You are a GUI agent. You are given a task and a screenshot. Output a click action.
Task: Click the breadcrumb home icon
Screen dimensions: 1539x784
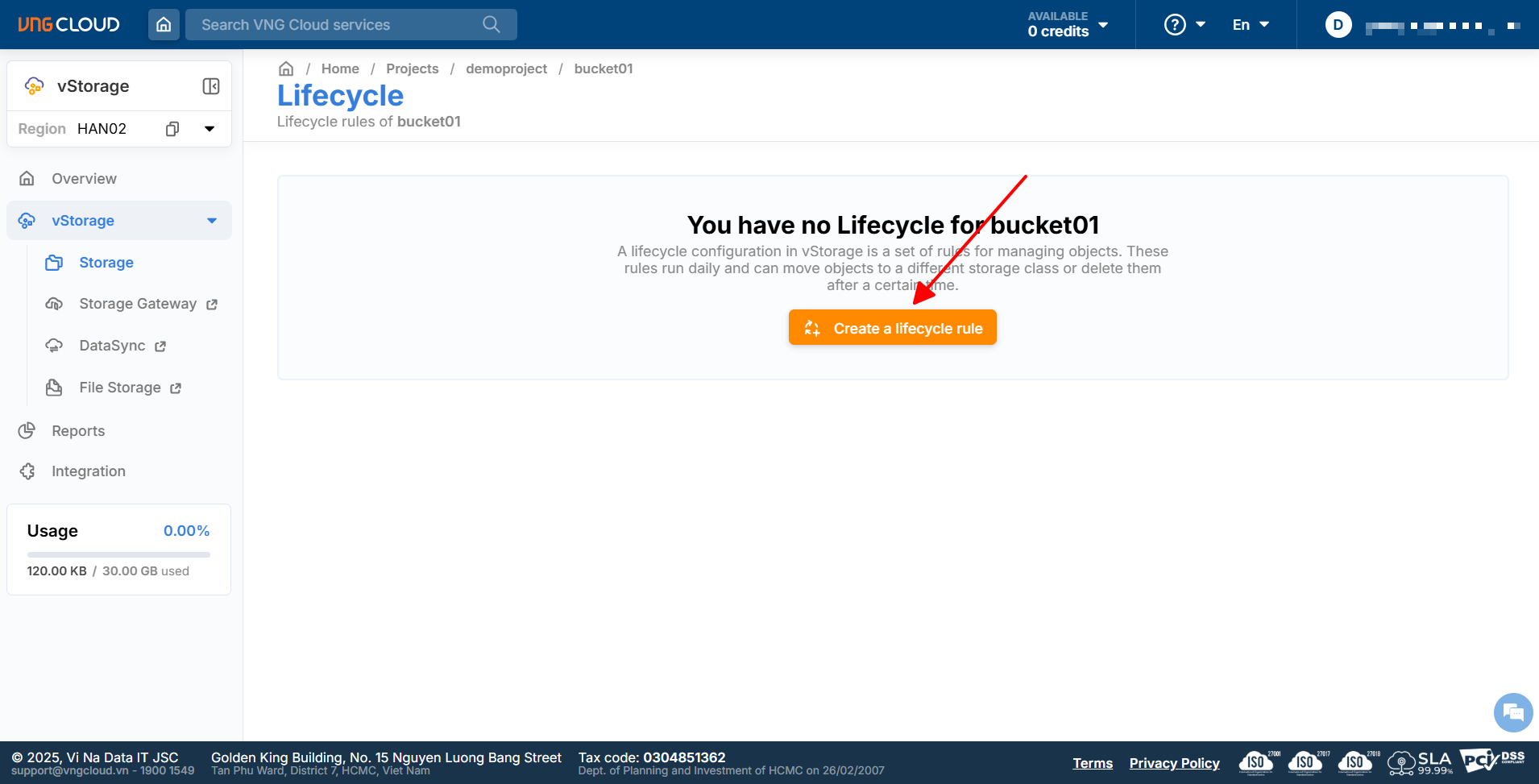[x=286, y=69]
